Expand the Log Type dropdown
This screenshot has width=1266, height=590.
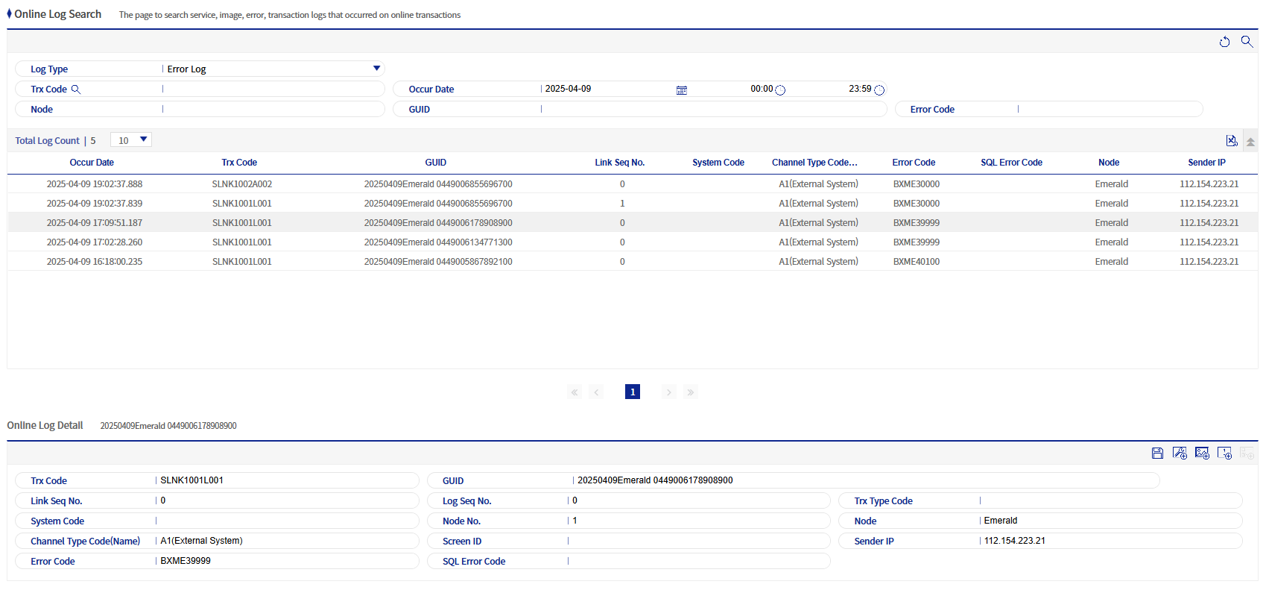[x=376, y=67]
